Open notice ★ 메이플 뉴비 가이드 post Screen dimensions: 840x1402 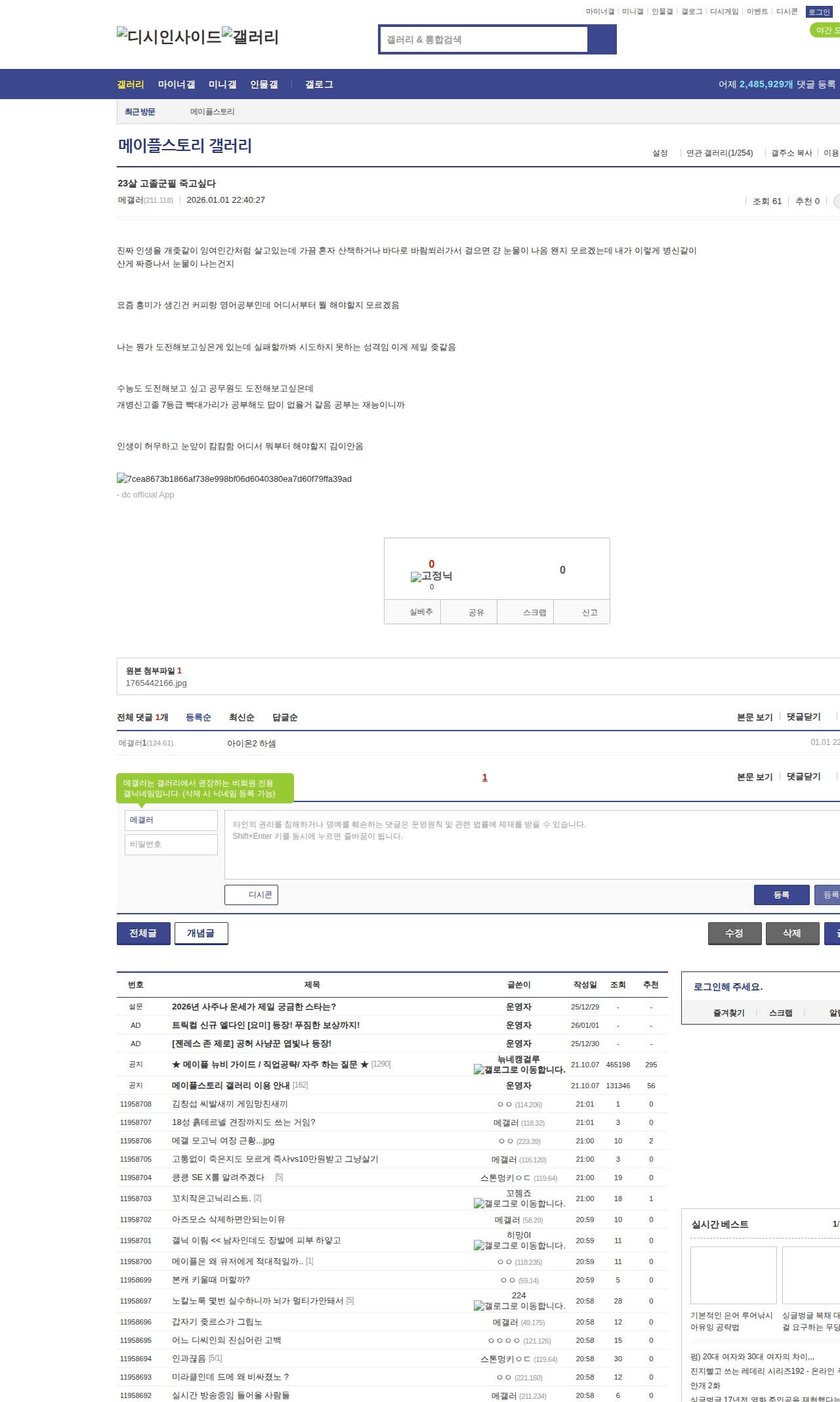270,1065
